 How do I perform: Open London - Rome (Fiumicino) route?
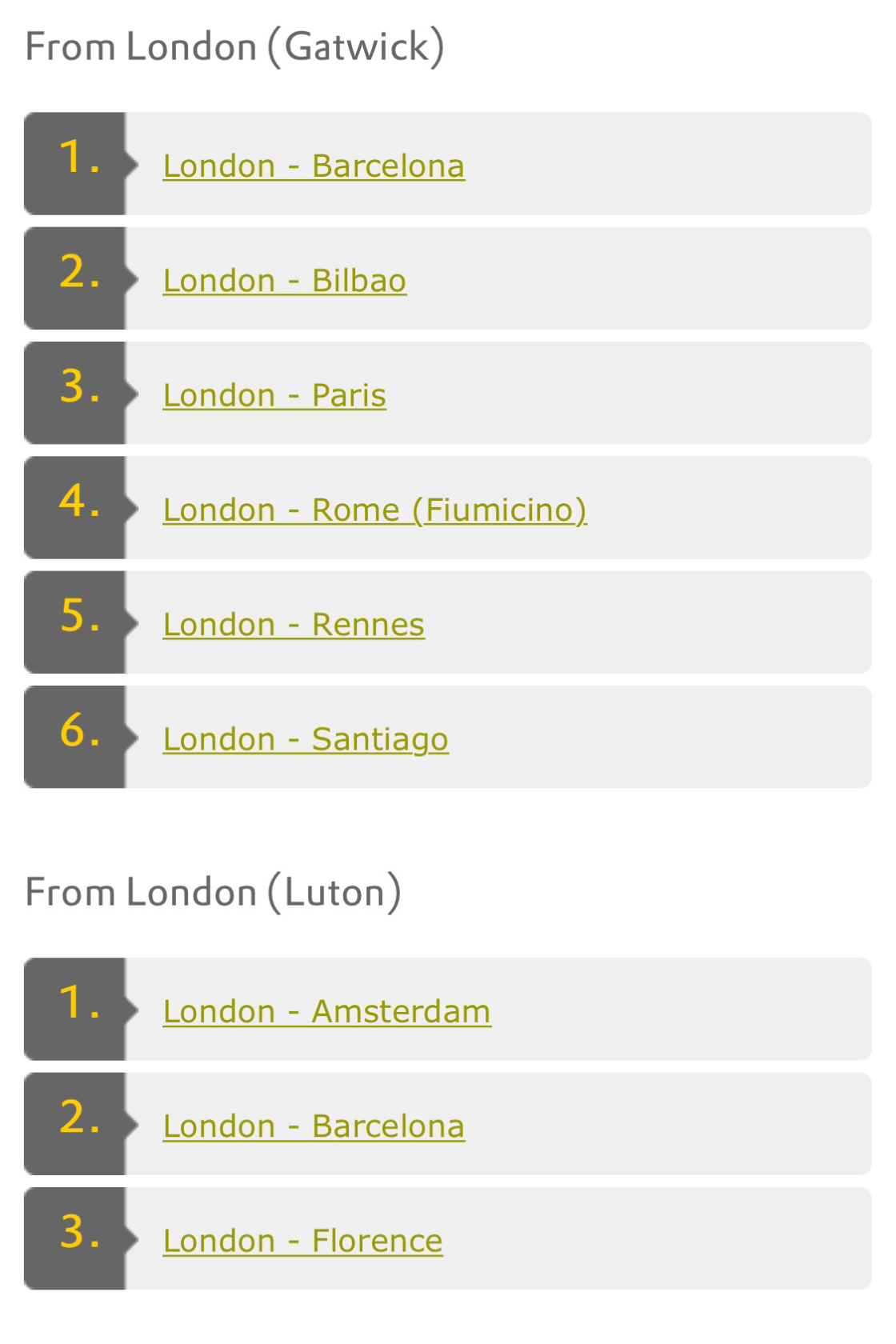coord(374,510)
